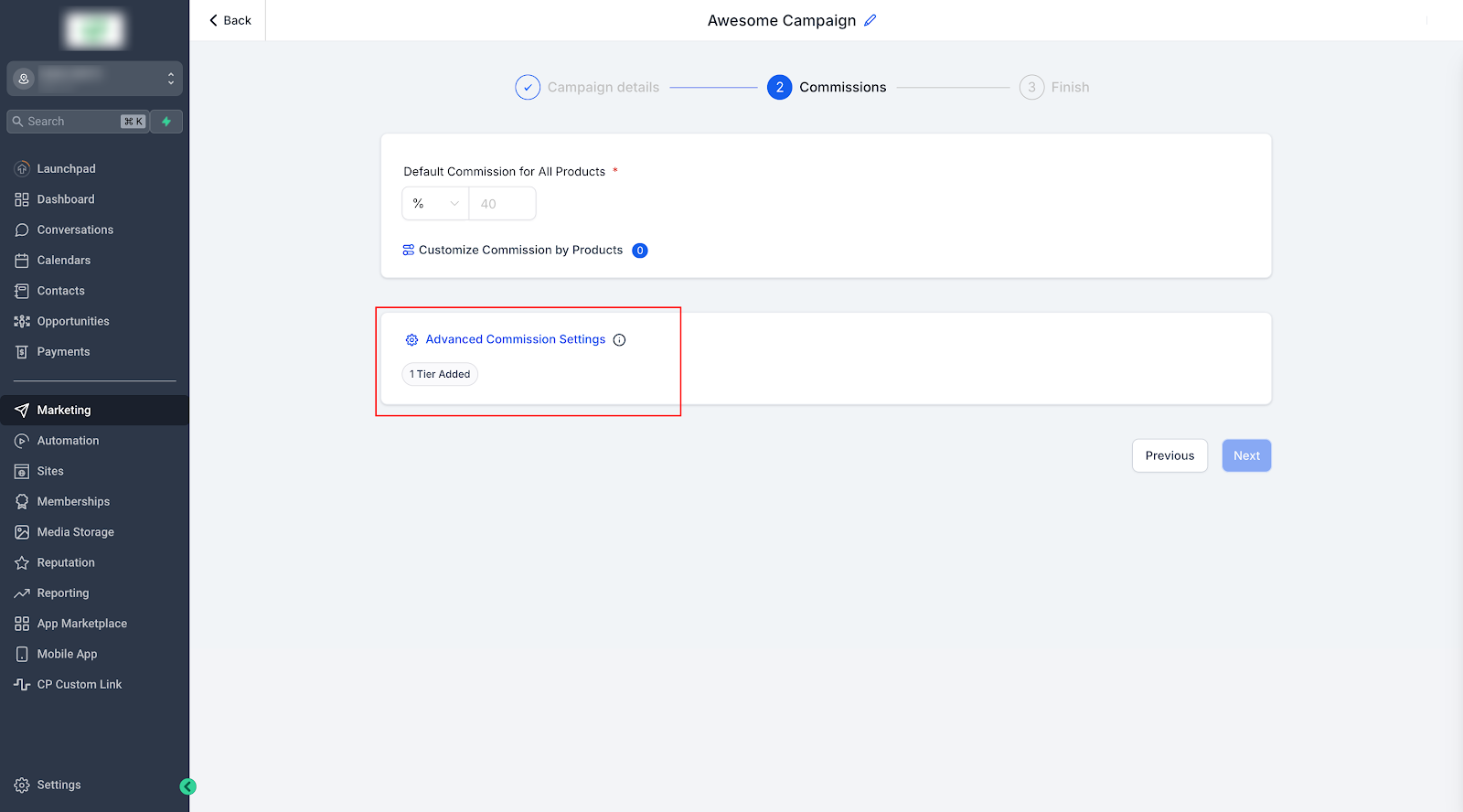
Task: Click the blue 0 products count badge
Action: click(640, 251)
